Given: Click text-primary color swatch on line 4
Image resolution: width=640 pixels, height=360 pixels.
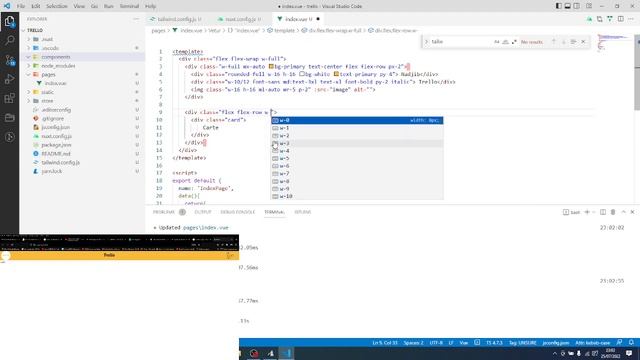Looking at the screenshot, I should click(x=336, y=74).
